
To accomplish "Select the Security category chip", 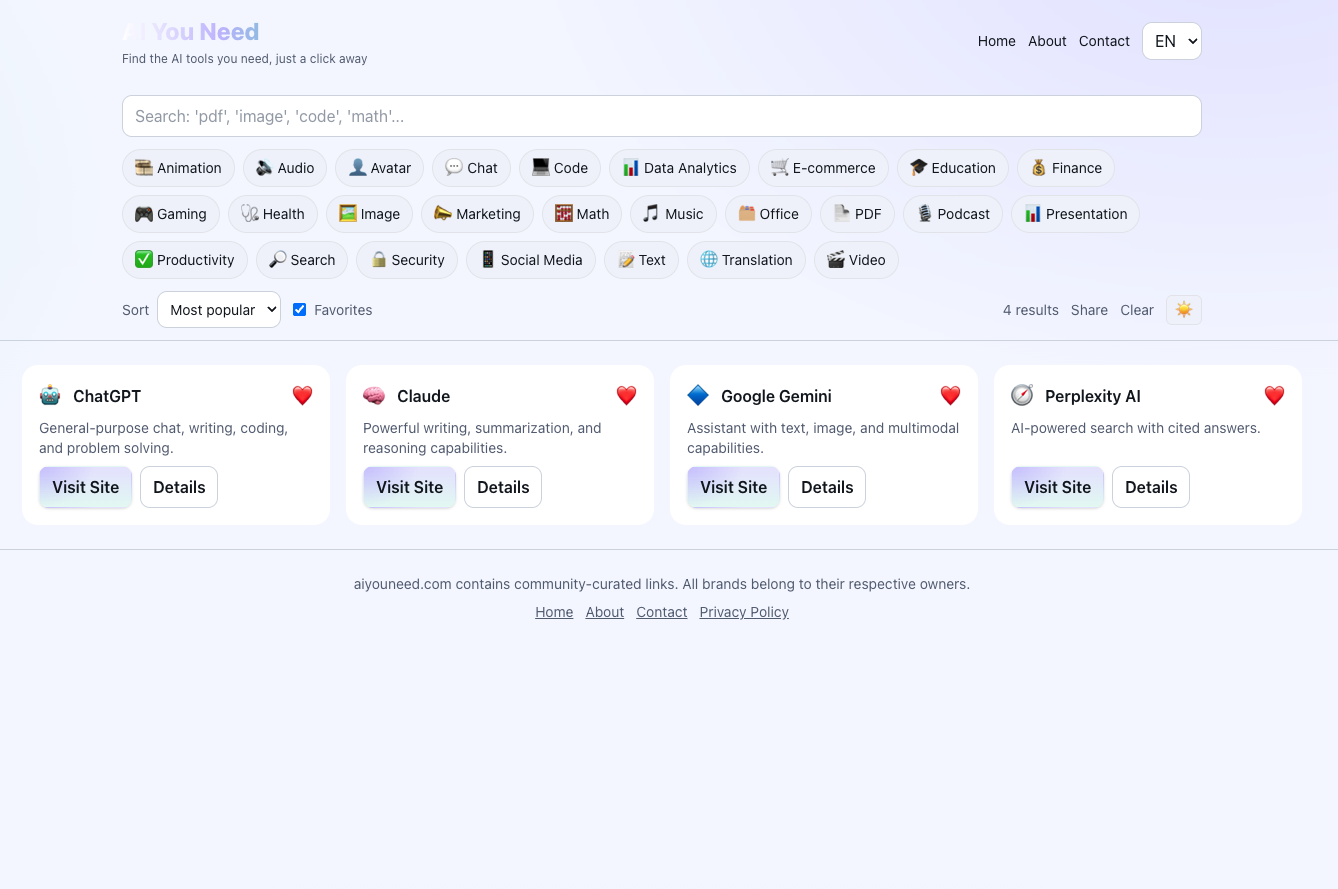I will pos(407,260).
